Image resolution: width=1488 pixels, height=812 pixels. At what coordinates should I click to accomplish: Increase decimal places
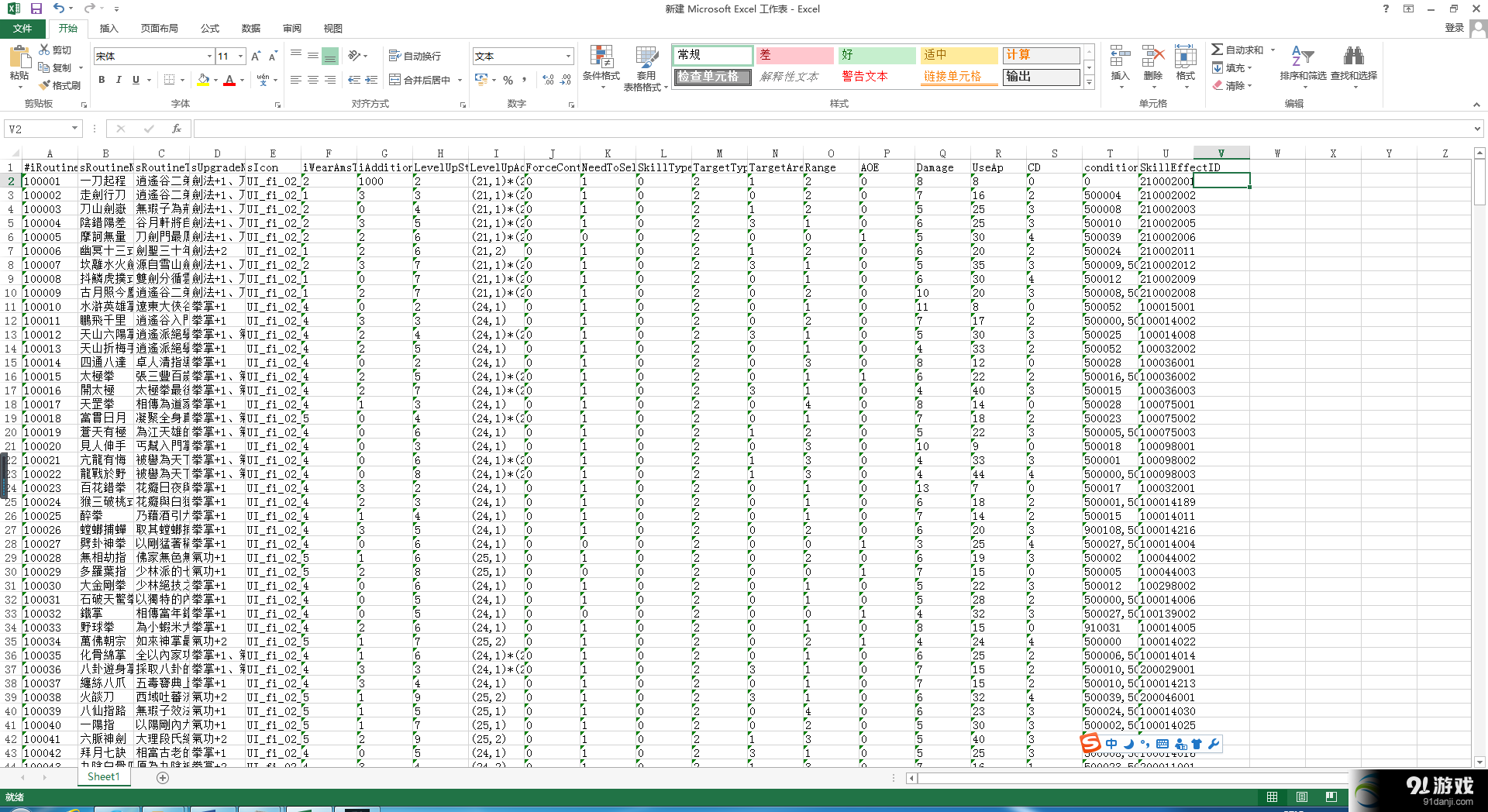tap(549, 80)
